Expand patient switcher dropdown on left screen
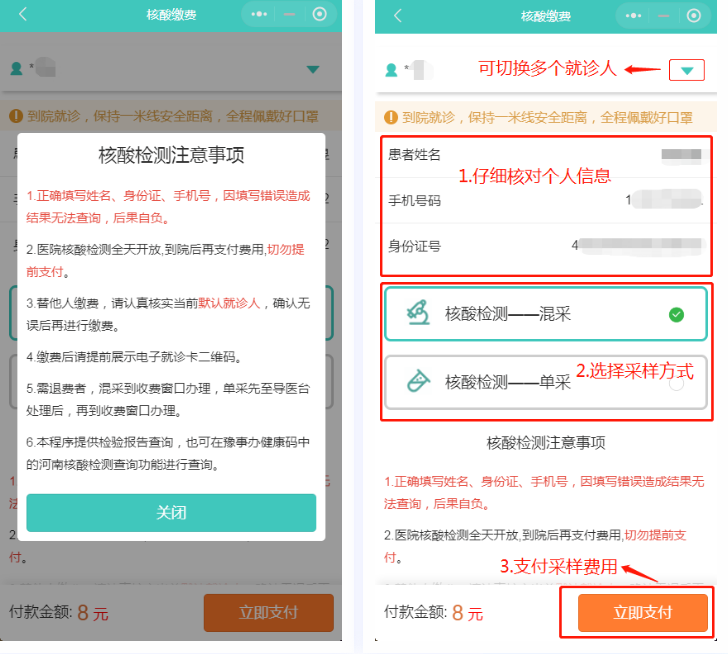The image size is (728, 654). (x=313, y=70)
